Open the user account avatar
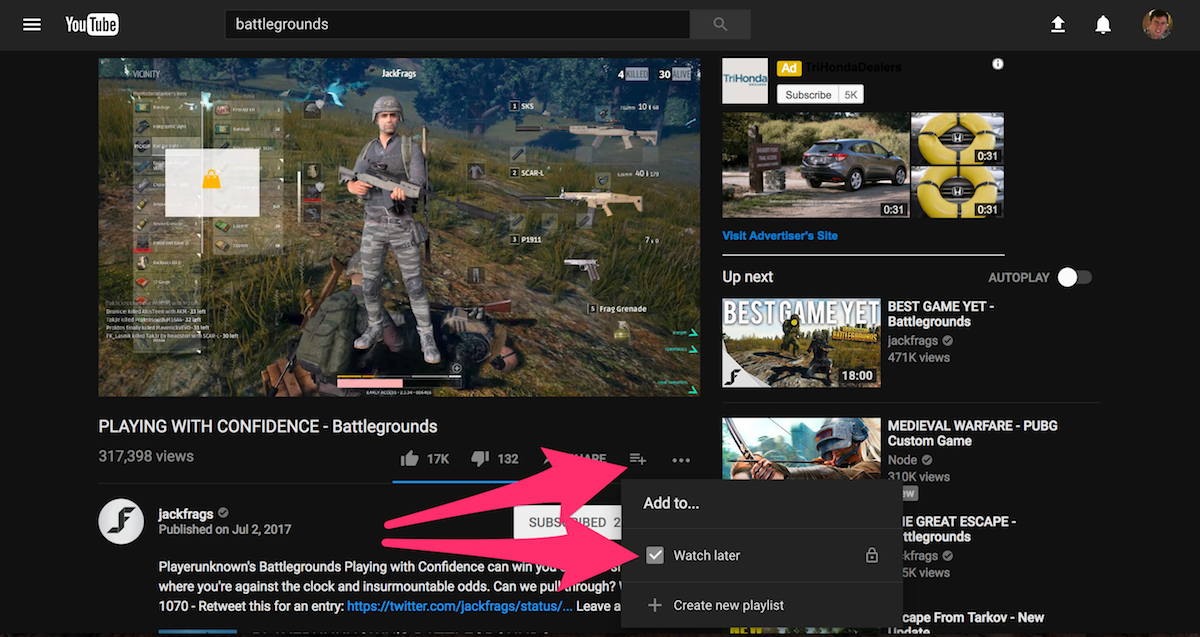The height and width of the screenshot is (637, 1200). [x=1157, y=25]
